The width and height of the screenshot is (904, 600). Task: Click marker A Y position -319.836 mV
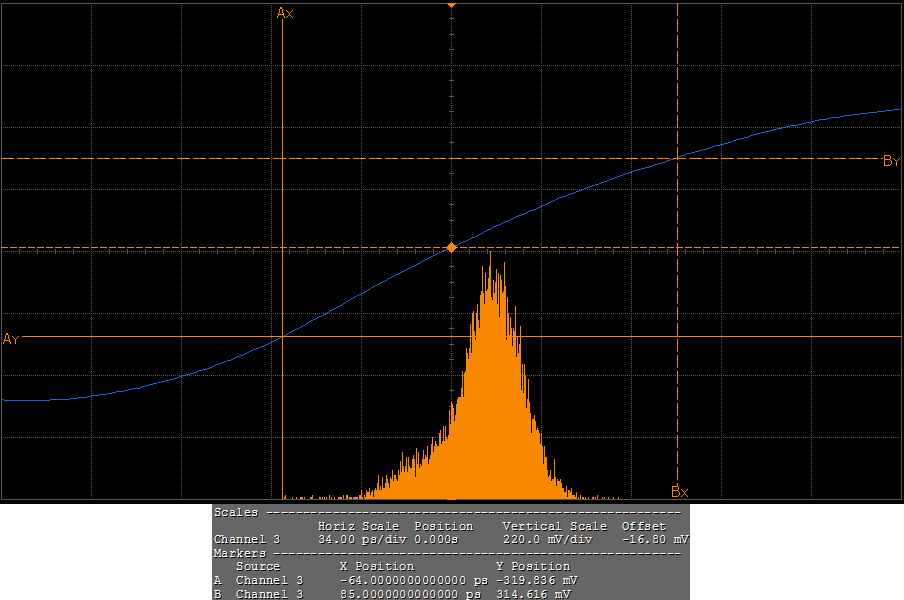coord(536,580)
